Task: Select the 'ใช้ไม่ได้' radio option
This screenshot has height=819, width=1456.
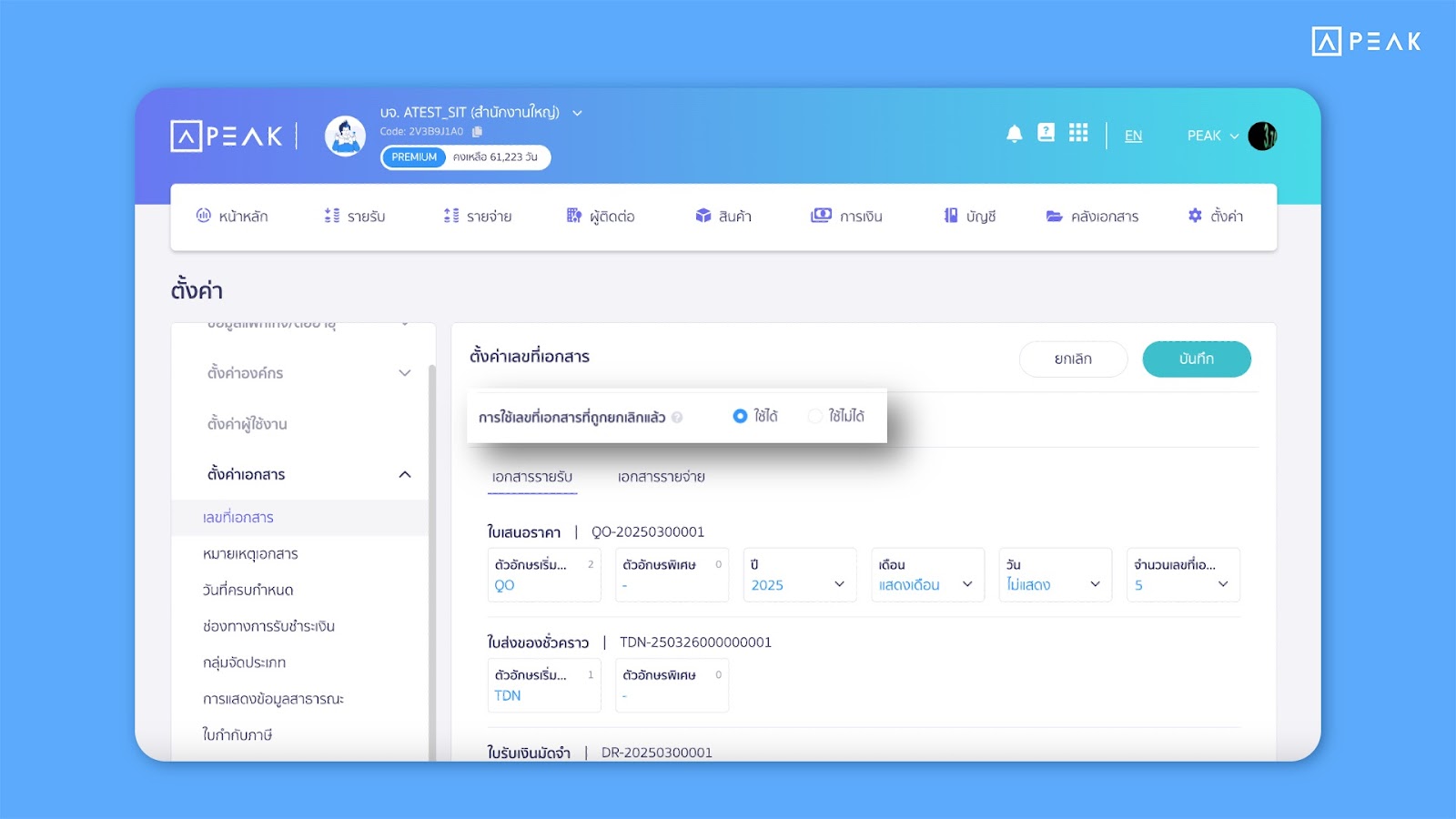Action: coord(814,416)
